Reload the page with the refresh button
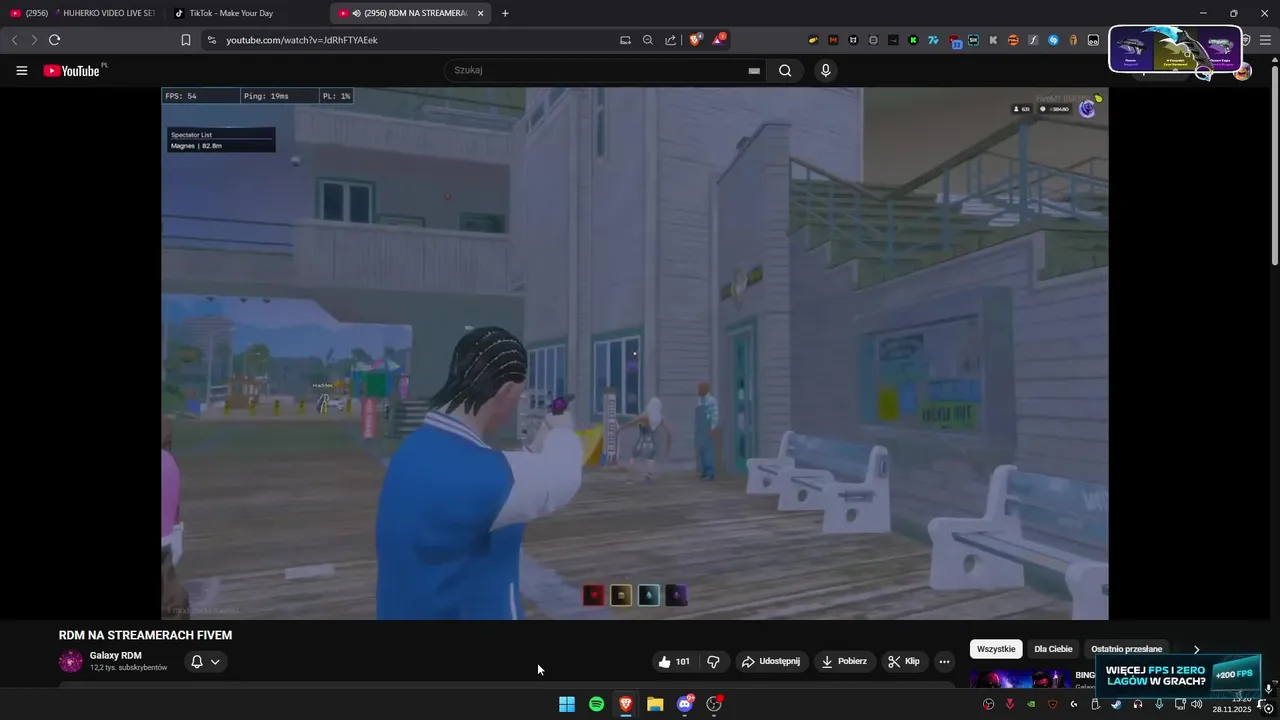Viewport: 1280px width, 720px height. pyautogui.click(x=54, y=40)
